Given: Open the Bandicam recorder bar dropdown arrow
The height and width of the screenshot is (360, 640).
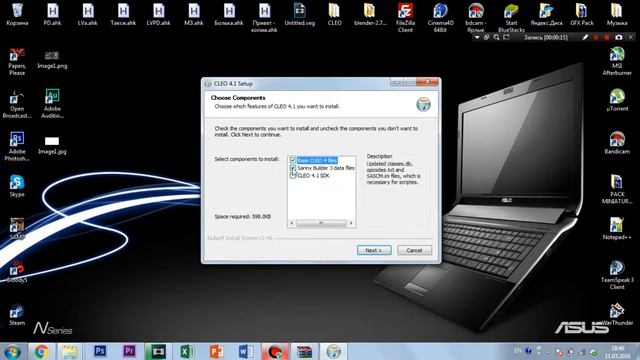Looking at the screenshot, I should coord(477,37).
